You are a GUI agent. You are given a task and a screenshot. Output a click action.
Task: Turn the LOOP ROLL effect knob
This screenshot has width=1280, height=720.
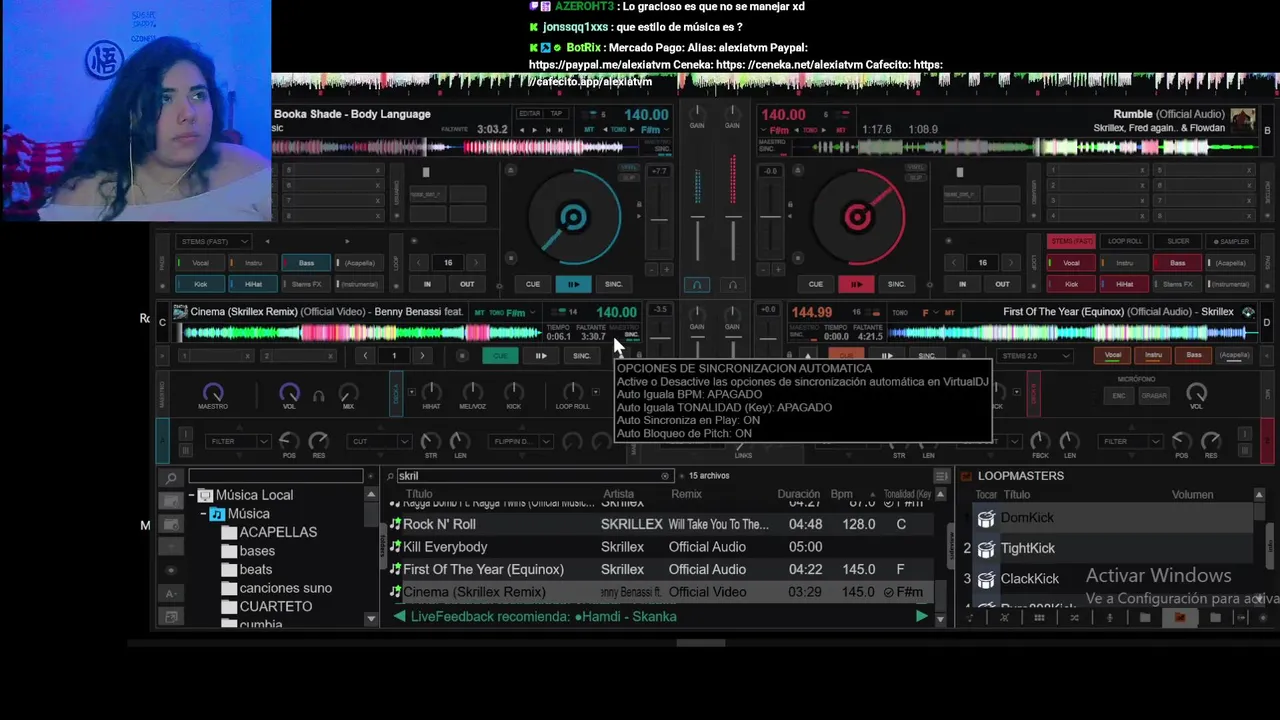[572, 391]
